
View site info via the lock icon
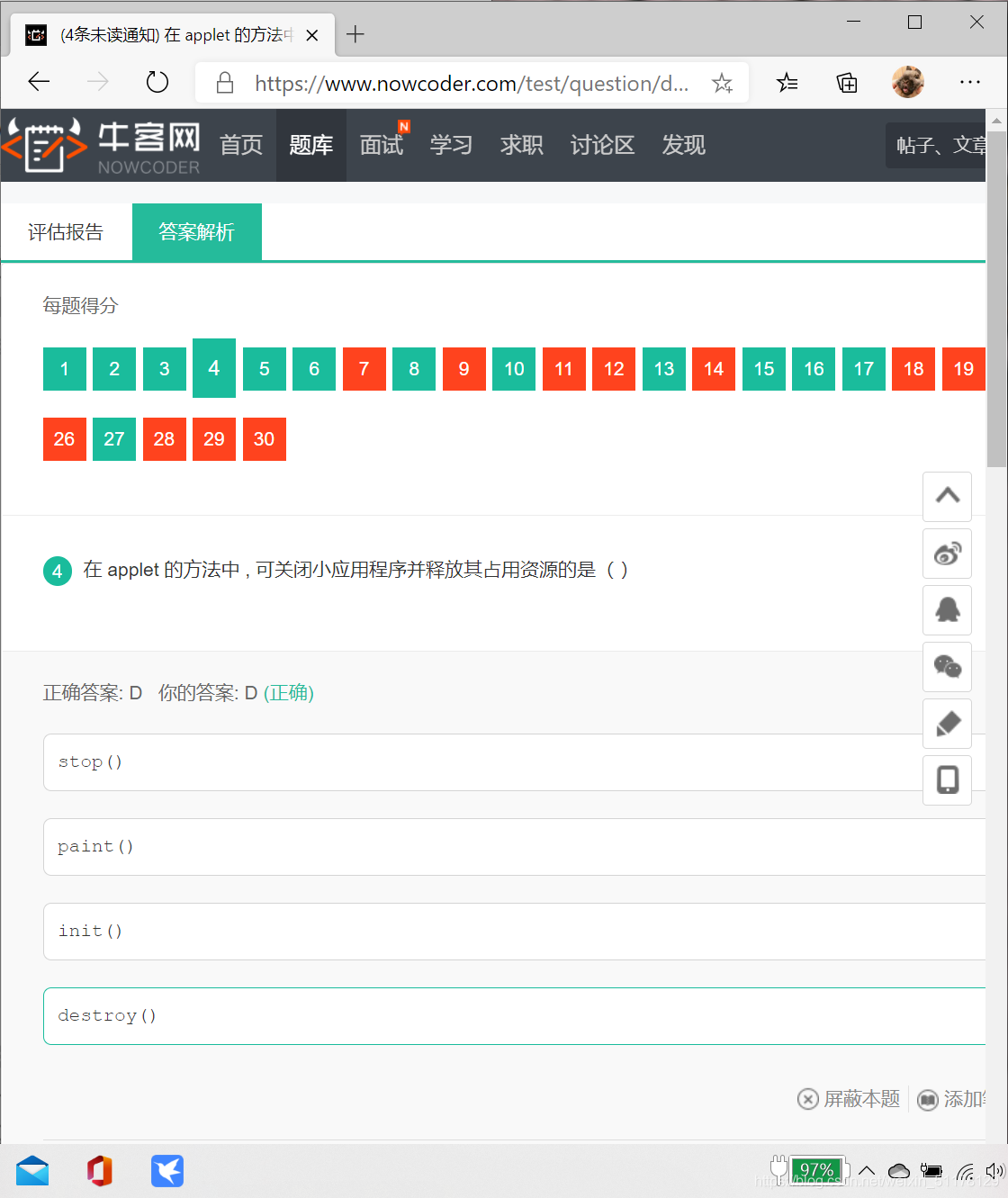coord(225,84)
